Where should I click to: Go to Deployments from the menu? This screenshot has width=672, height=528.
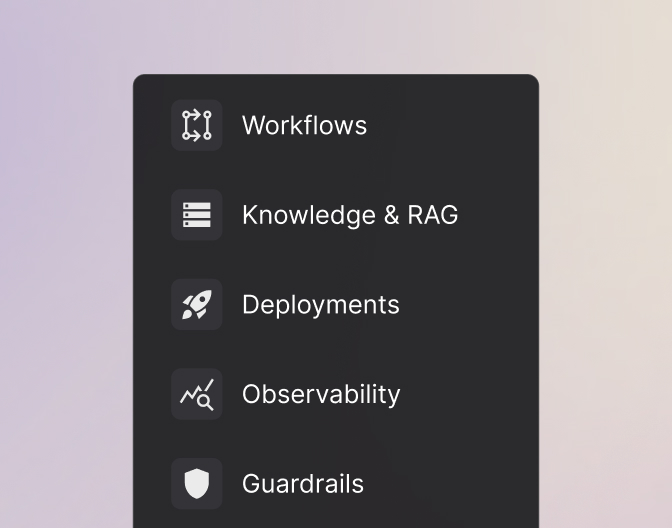coord(320,305)
